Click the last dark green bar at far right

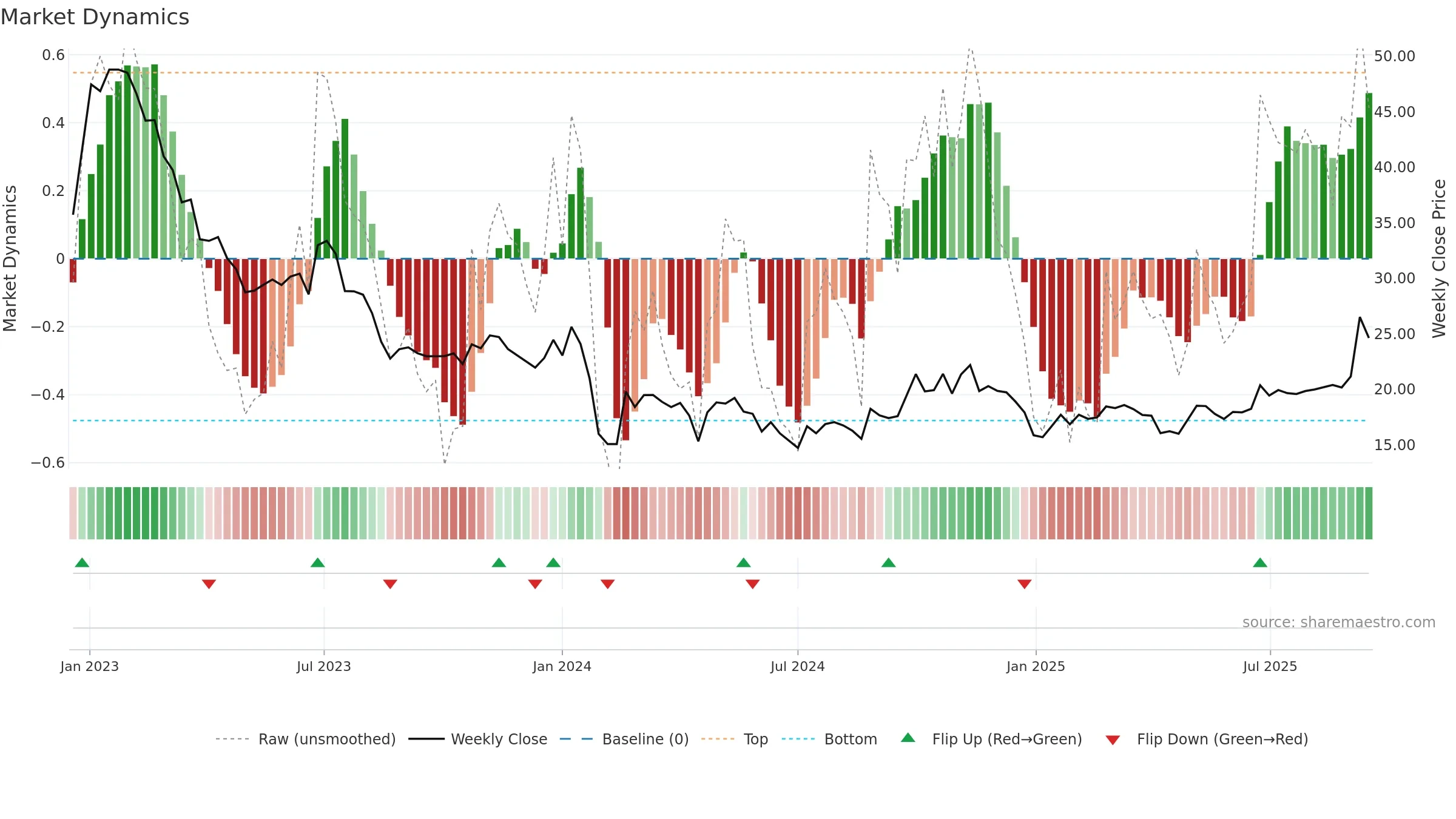1369,176
